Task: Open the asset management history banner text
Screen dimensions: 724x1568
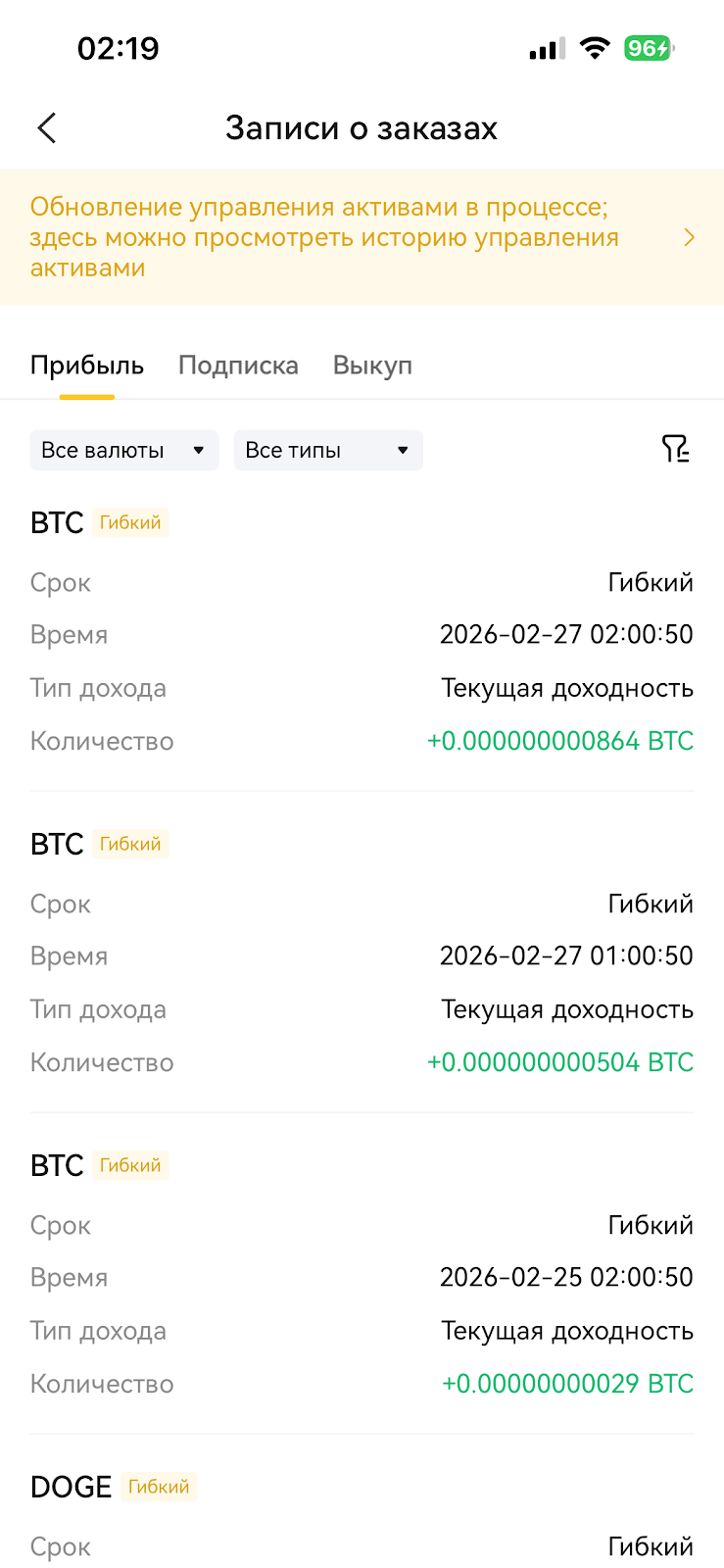Action: pyautogui.click(x=324, y=237)
